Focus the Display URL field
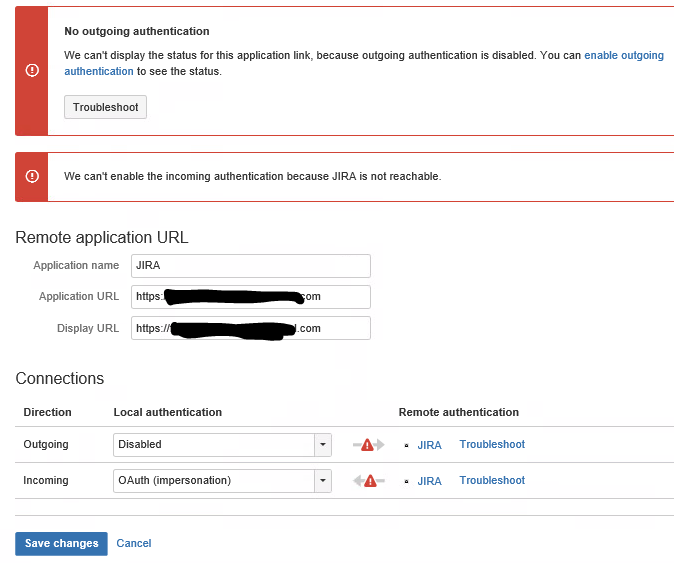Screen dimensions: 674x563 click(x=251, y=328)
